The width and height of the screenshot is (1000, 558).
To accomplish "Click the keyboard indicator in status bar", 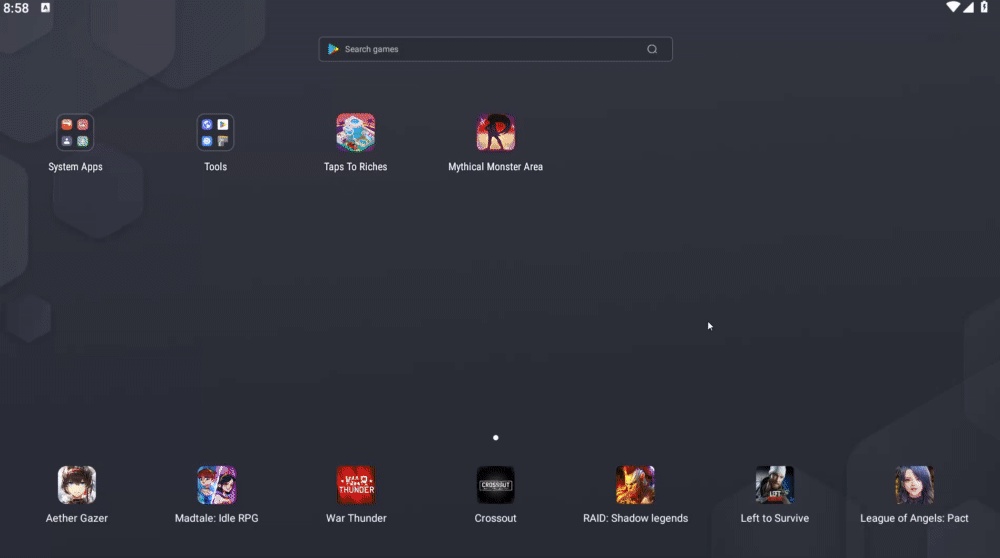I will [45, 8].
